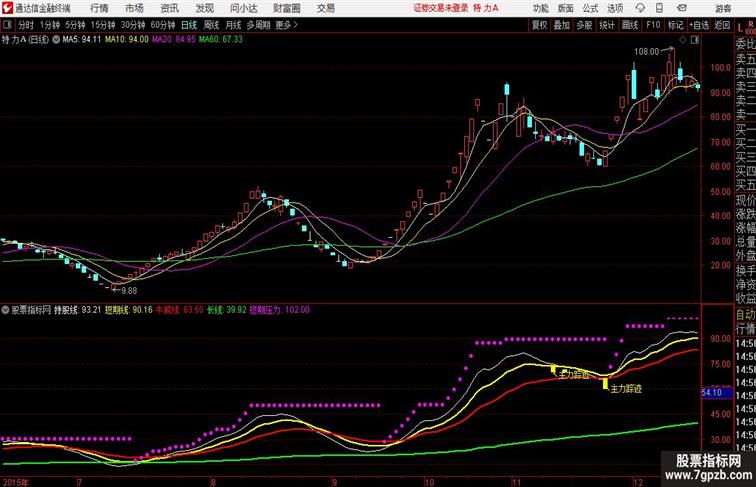The height and width of the screenshot is (487, 756).
Task: Switch to 月线 monthly period
Action: point(233,25)
